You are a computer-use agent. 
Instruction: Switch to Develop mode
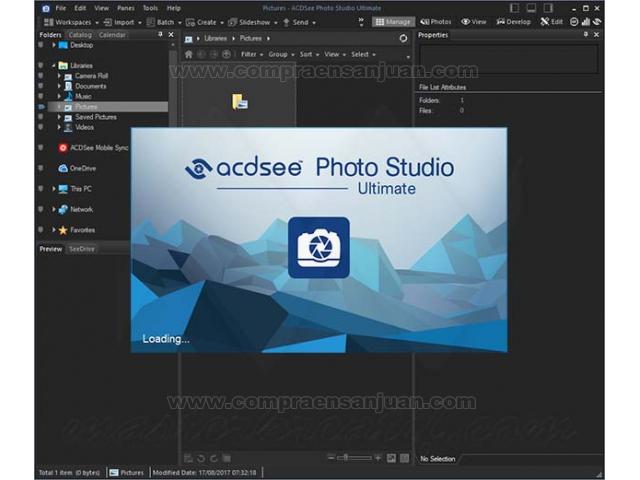pos(513,22)
